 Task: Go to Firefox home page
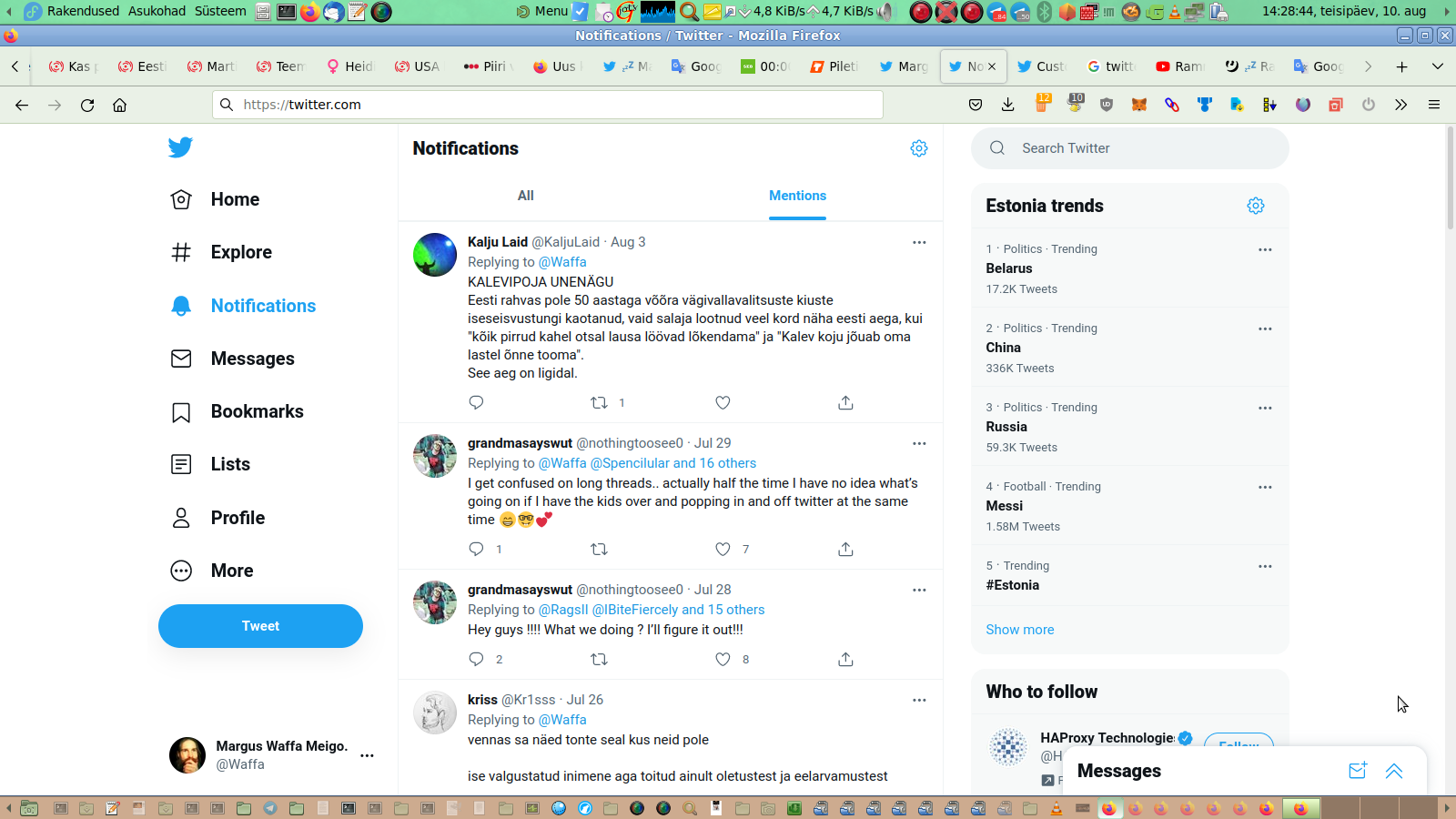coord(119,105)
